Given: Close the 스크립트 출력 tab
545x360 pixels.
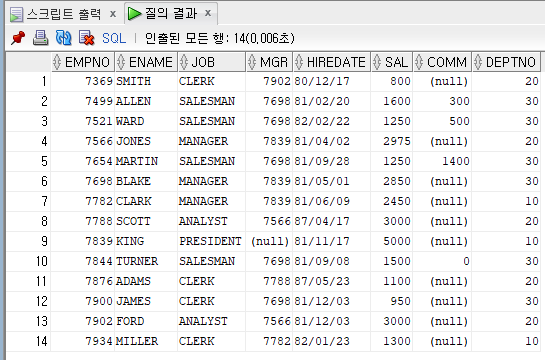Looking at the screenshot, I should click(x=113, y=14).
